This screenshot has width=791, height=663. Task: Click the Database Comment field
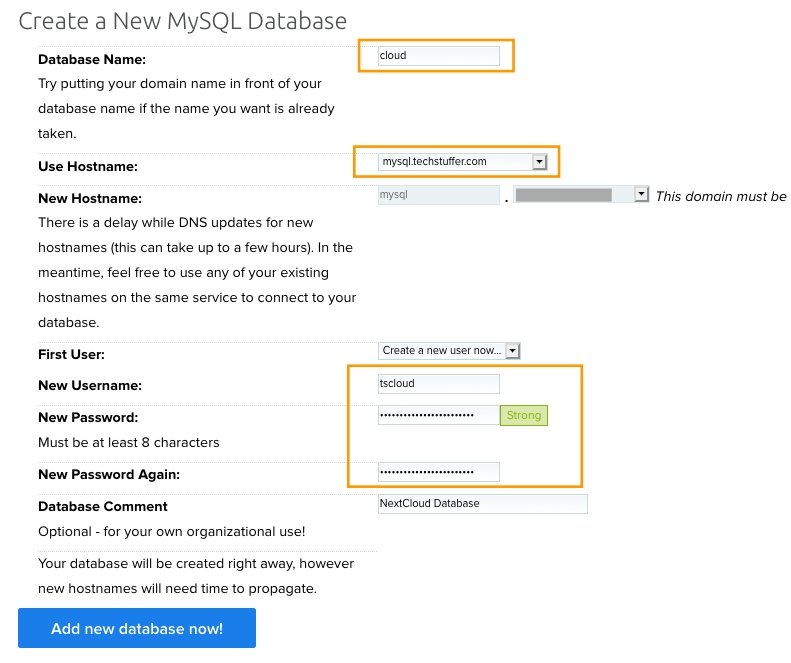(482, 504)
